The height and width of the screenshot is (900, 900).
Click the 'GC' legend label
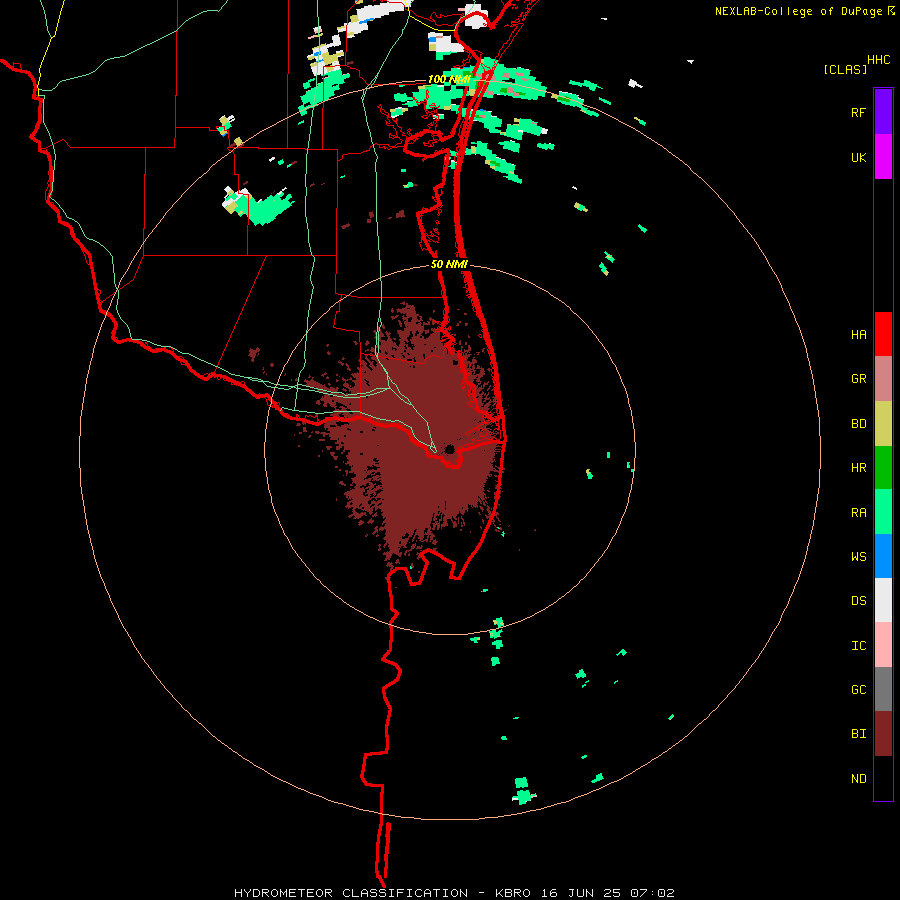click(858, 690)
